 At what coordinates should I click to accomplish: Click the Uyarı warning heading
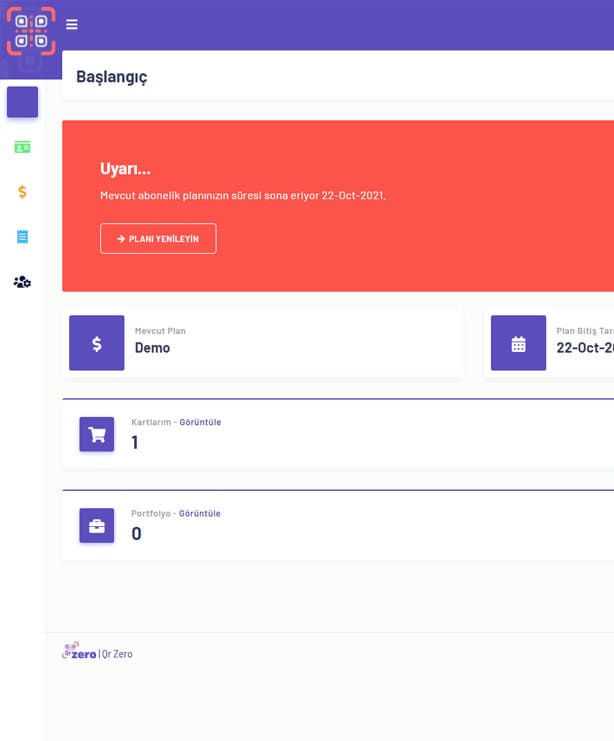(x=125, y=168)
